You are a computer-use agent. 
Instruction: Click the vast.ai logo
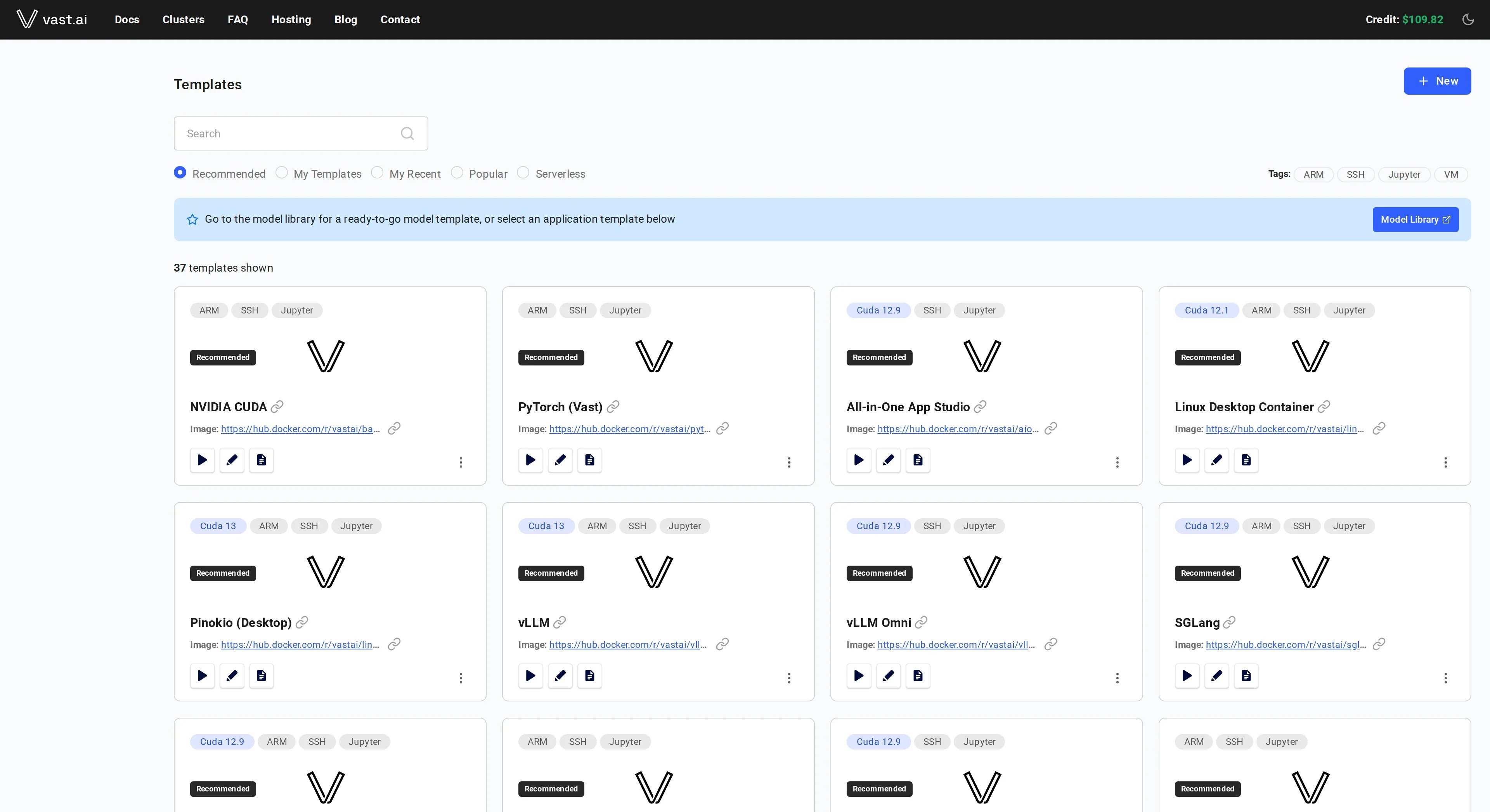[x=52, y=19]
